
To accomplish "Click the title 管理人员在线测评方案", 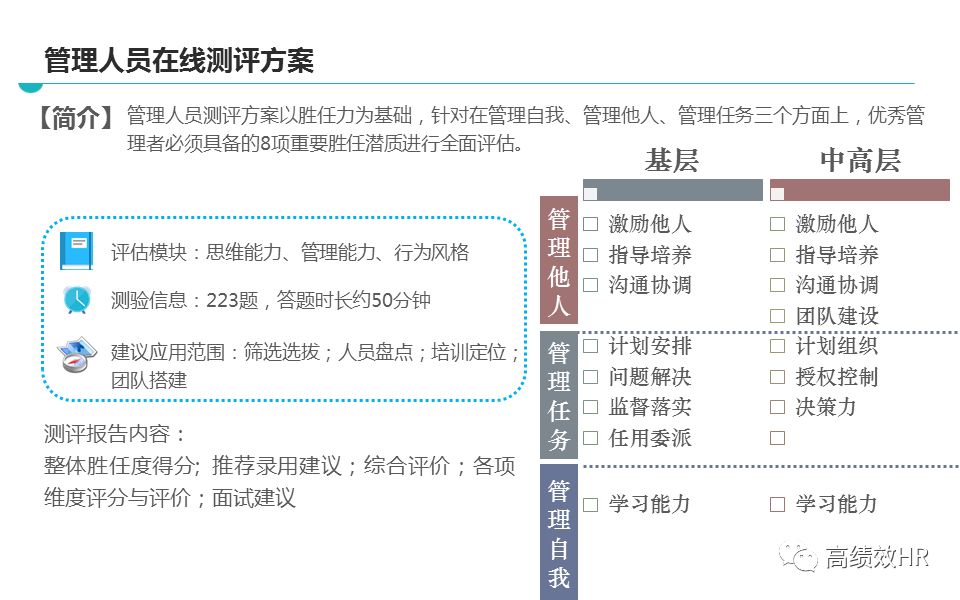I will click(x=179, y=60).
